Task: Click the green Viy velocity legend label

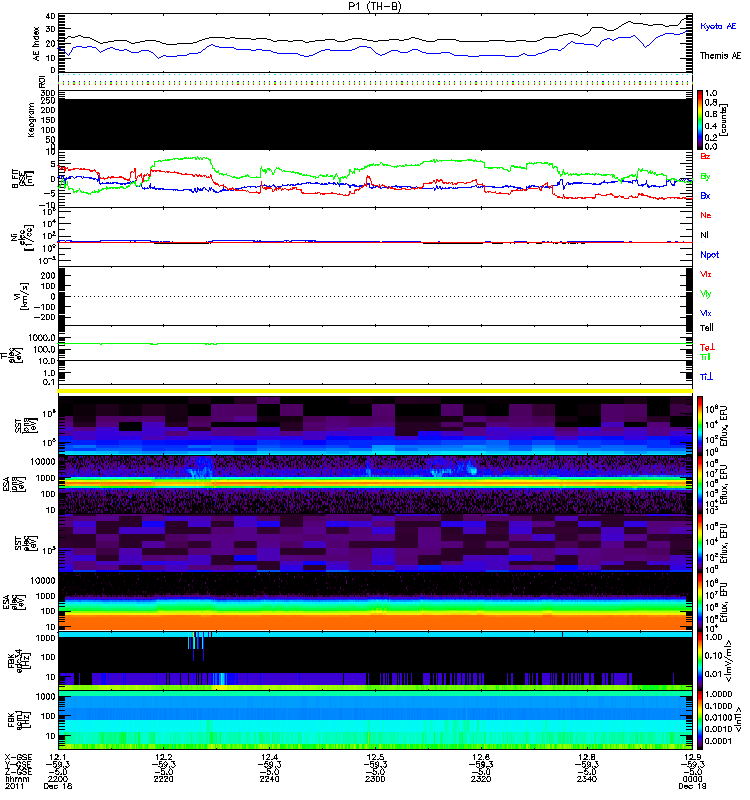Action: pyautogui.click(x=705, y=294)
